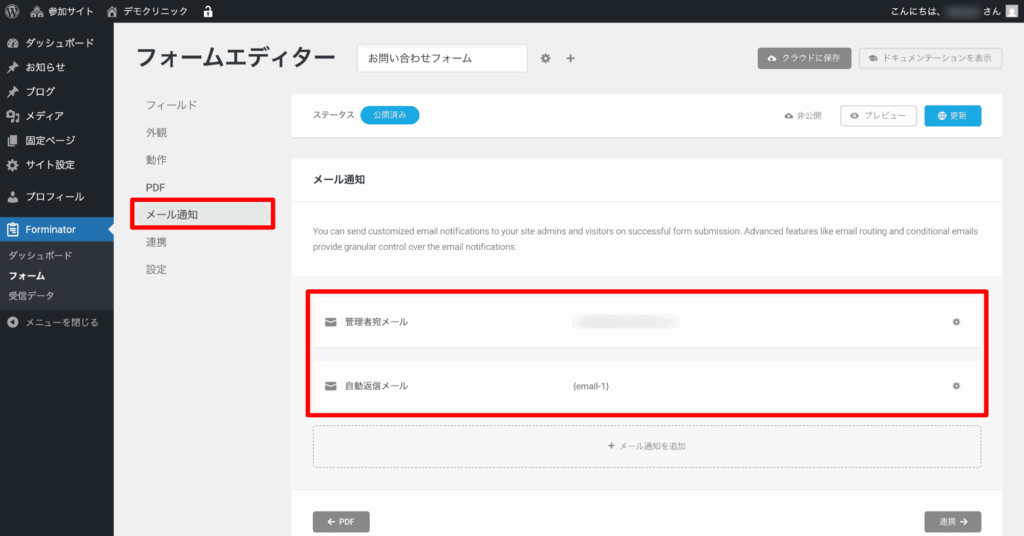Screen dimensions: 1024x536
Task: Click クラウドに保存 button
Action: (804, 59)
